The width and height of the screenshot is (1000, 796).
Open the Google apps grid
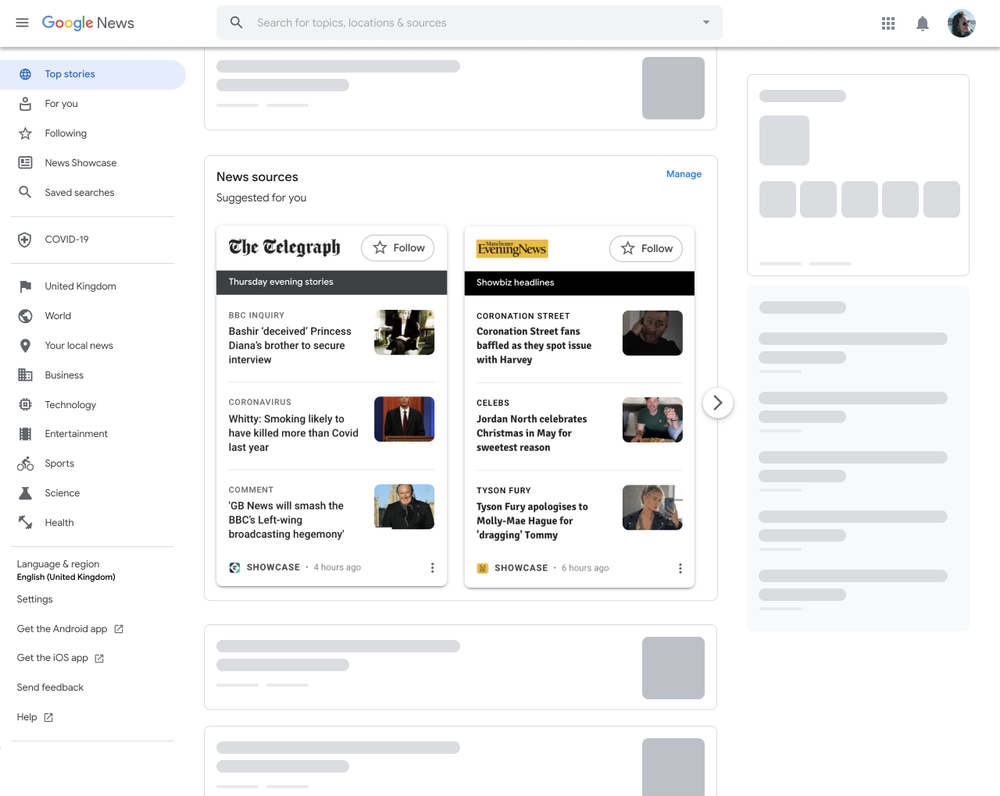point(888,23)
